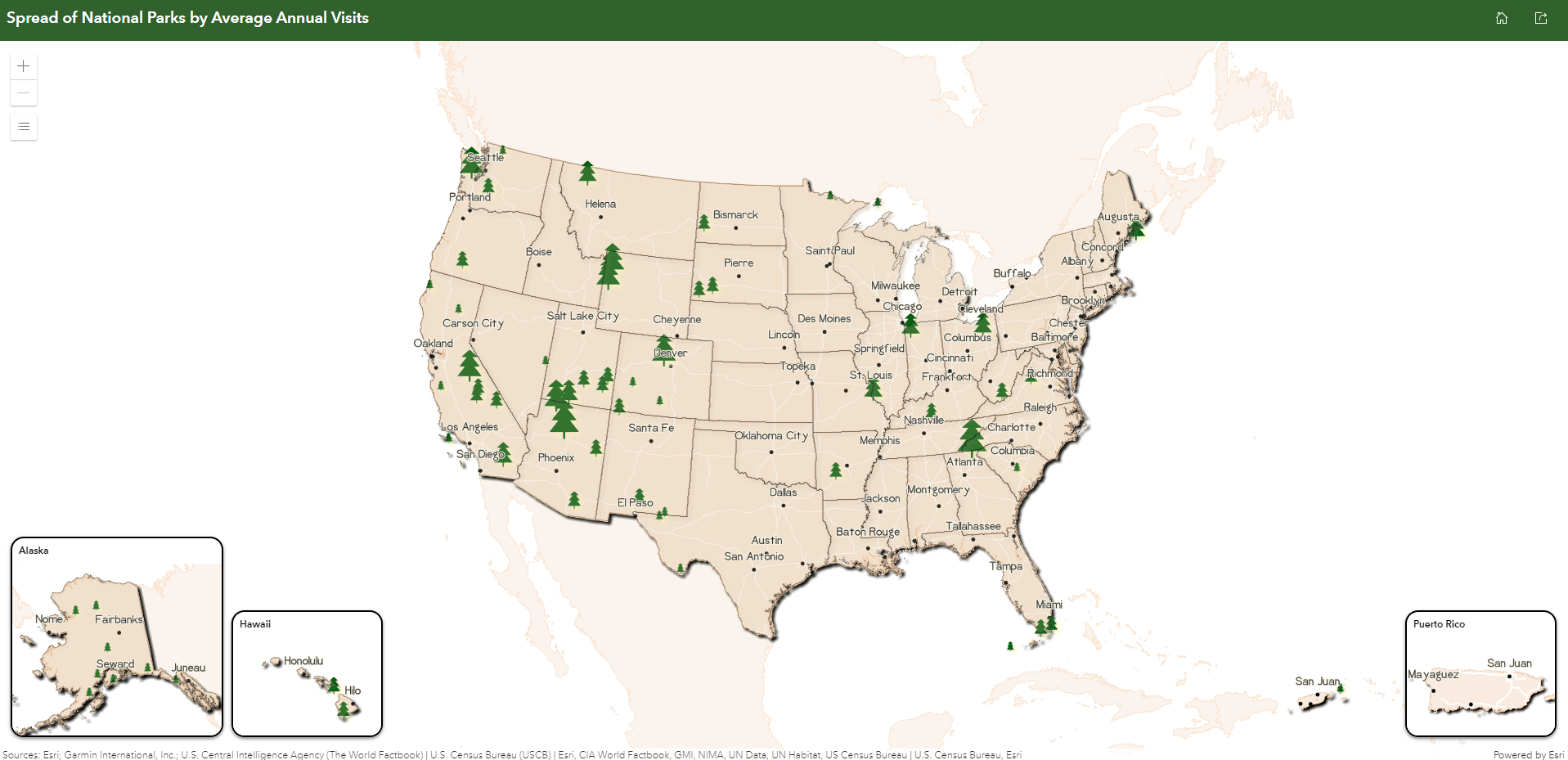Select the park tree at Seattle
The image size is (1568, 760).
coord(471,162)
